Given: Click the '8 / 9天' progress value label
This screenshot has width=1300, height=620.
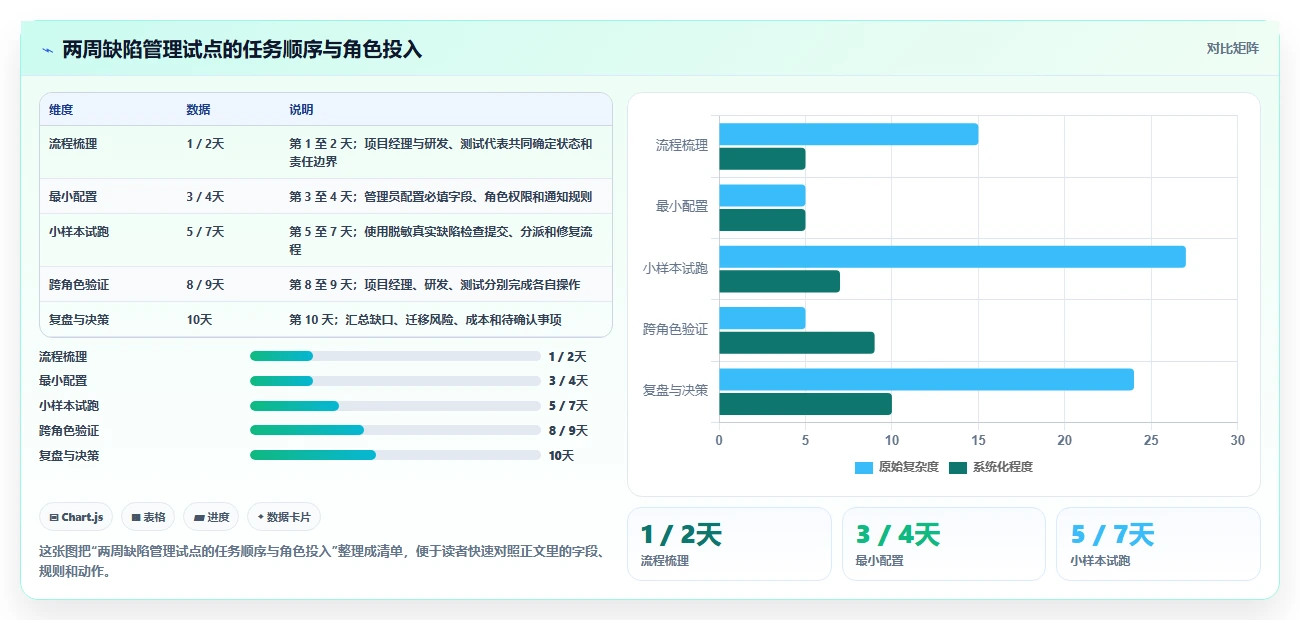Looking at the screenshot, I should click(568, 431).
